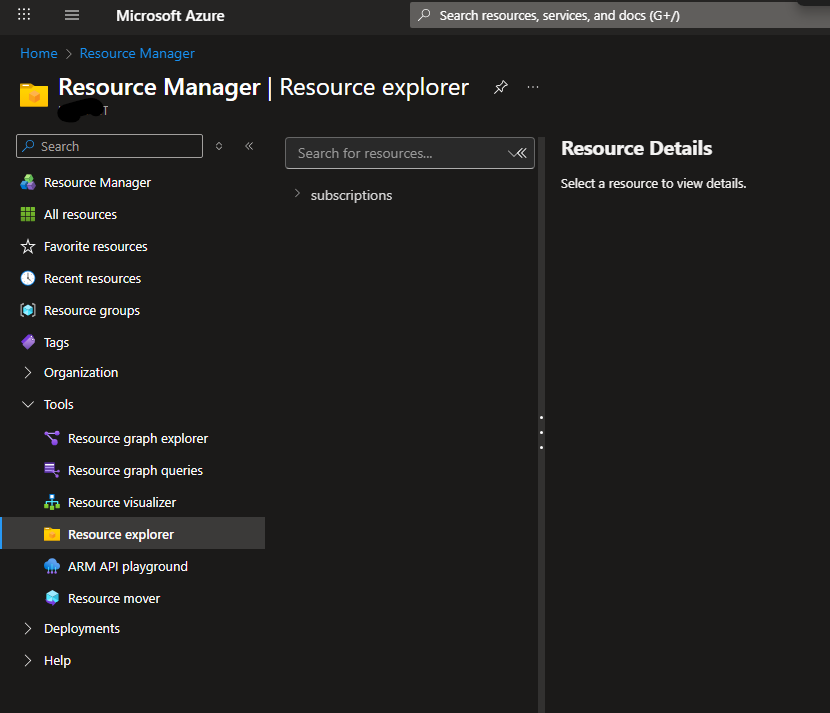Screen dimensions: 830x713
Task: Collapse the Tools section
Action: pyautogui.click(x=28, y=405)
